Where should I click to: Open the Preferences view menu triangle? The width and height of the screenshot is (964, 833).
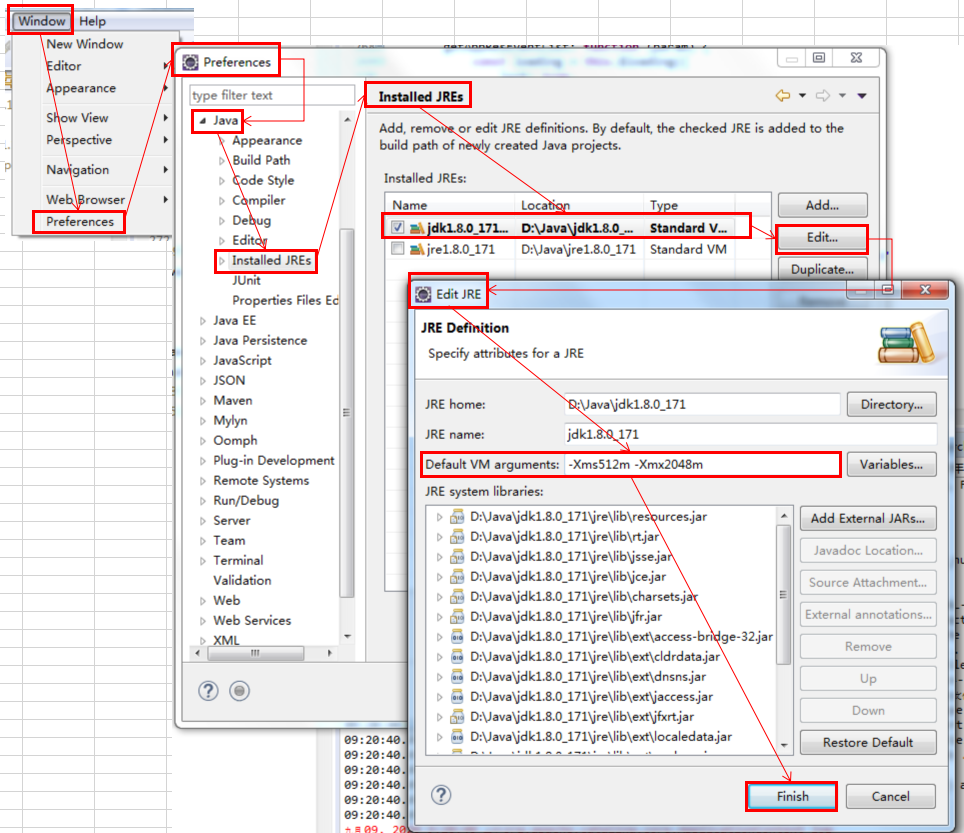[x=862, y=96]
